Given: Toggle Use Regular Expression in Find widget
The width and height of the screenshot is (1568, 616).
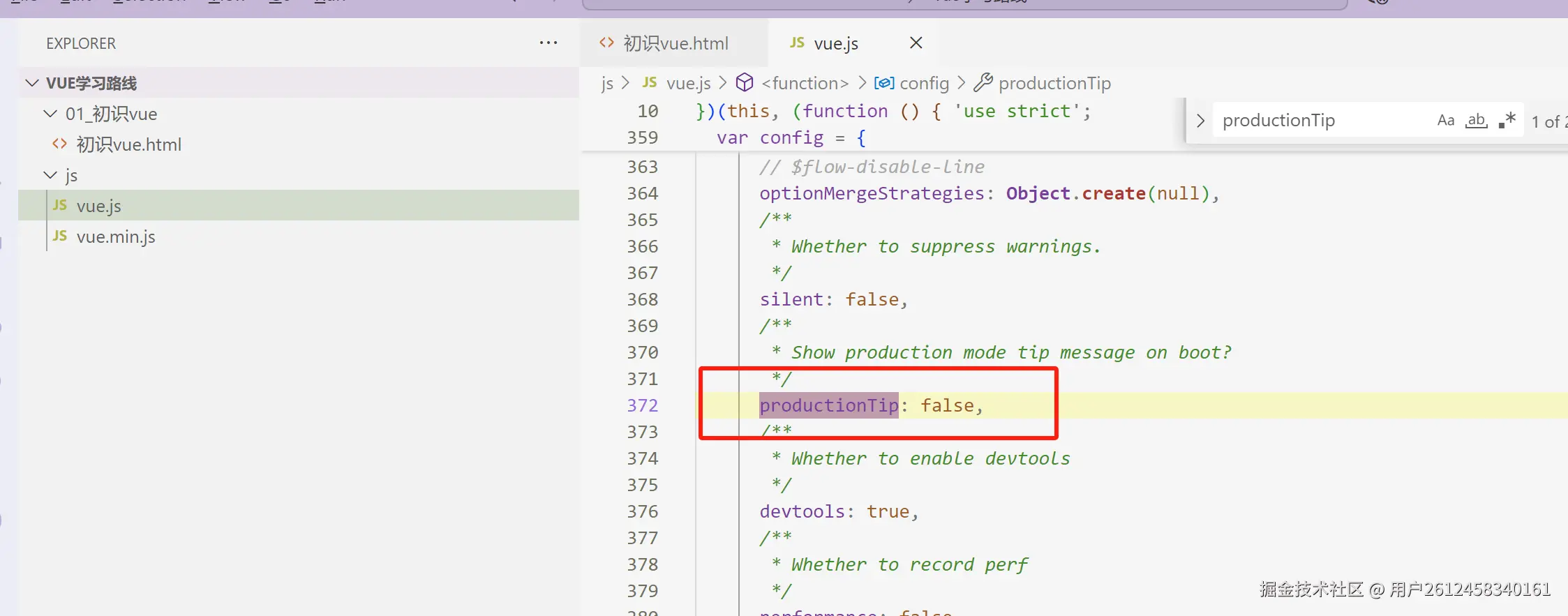Looking at the screenshot, I should (x=1507, y=121).
